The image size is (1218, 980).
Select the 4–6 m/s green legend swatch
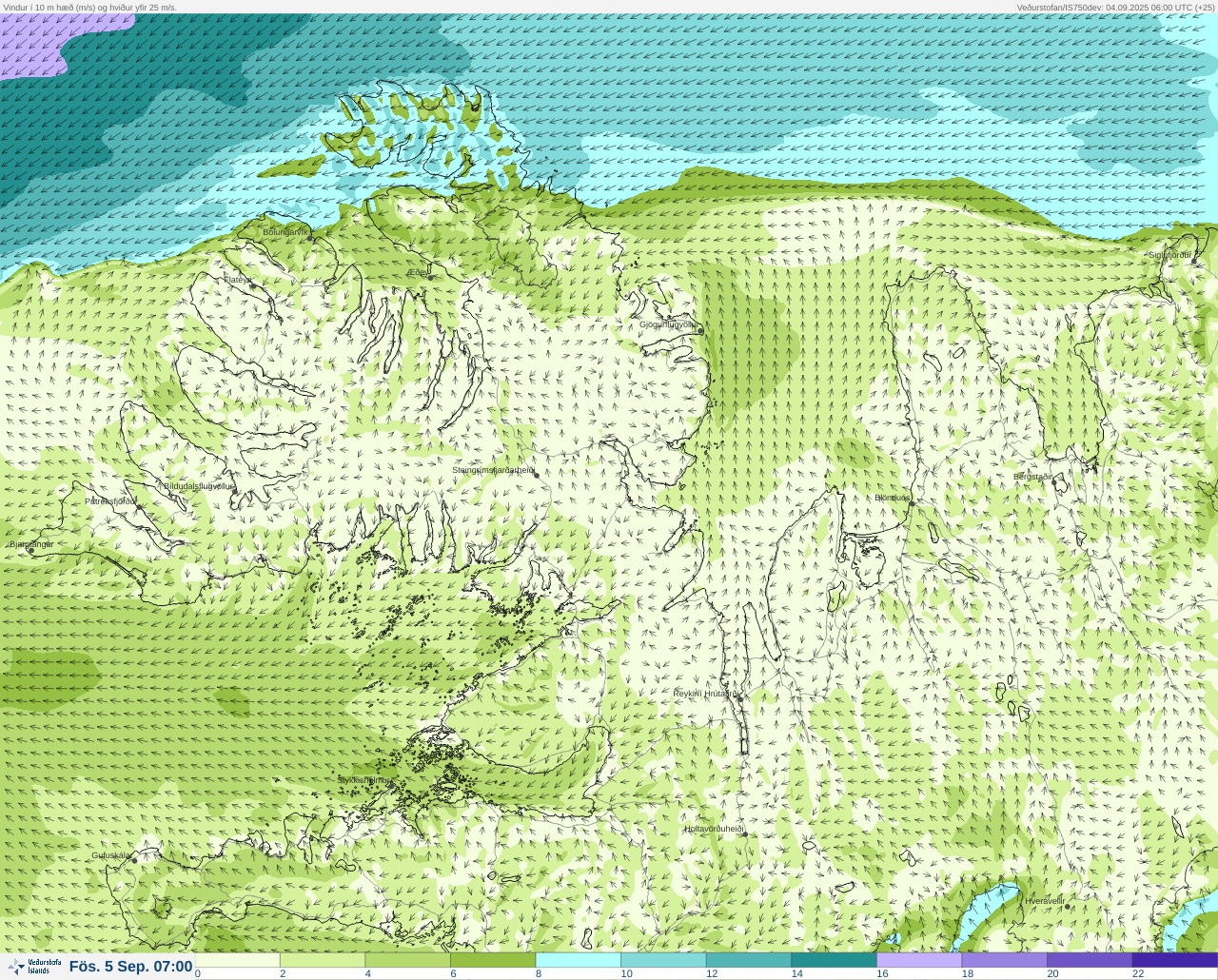click(407, 960)
